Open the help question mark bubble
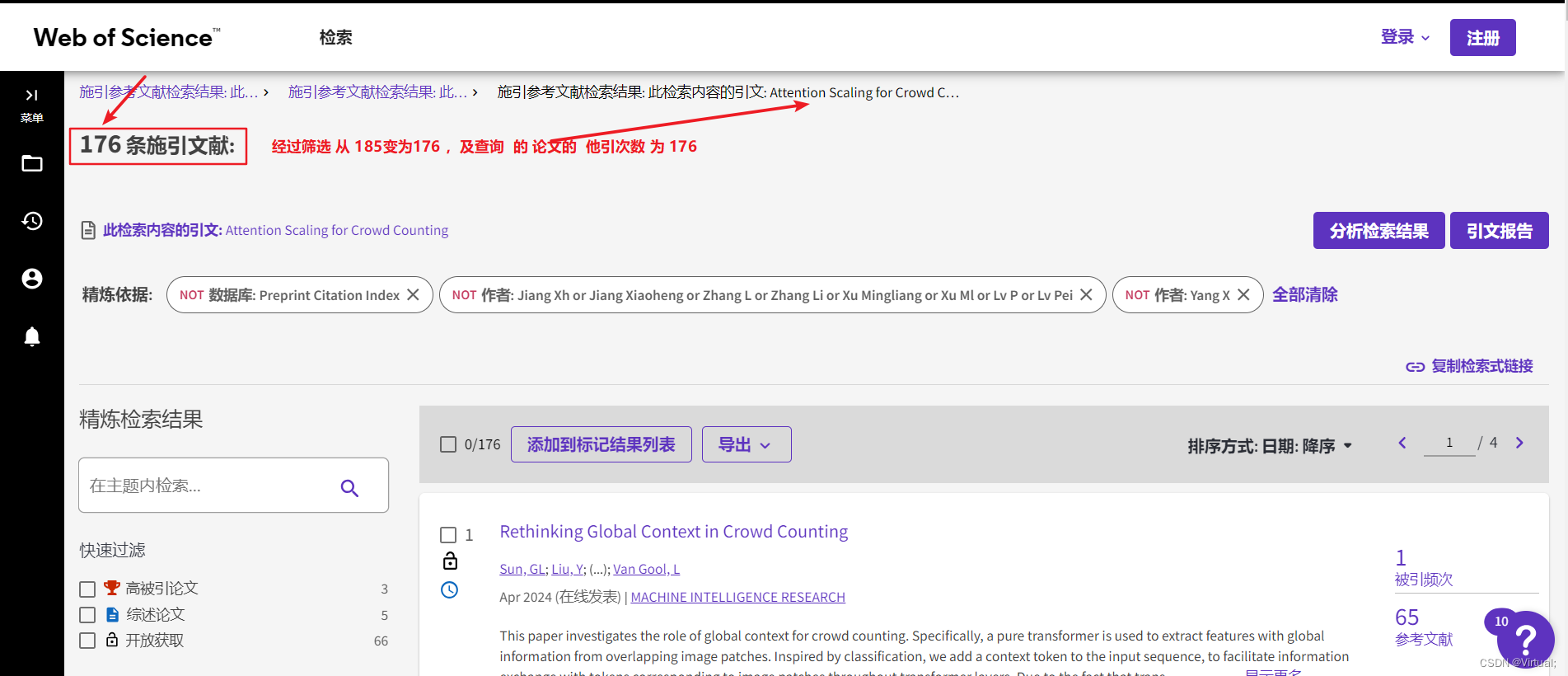This screenshot has height=676, width=1568. click(1526, 639)
